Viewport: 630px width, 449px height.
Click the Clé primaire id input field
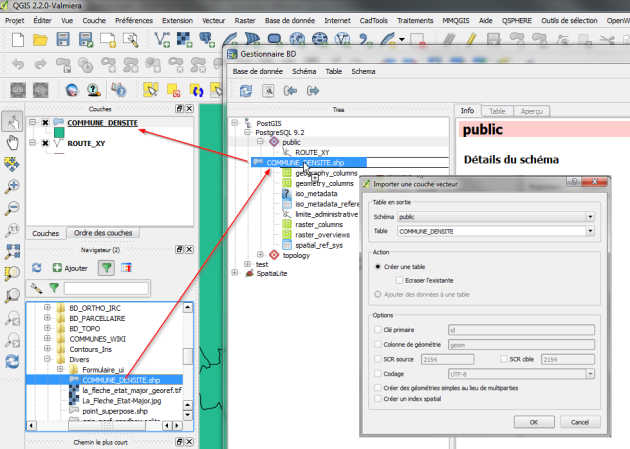click(521, 330)
